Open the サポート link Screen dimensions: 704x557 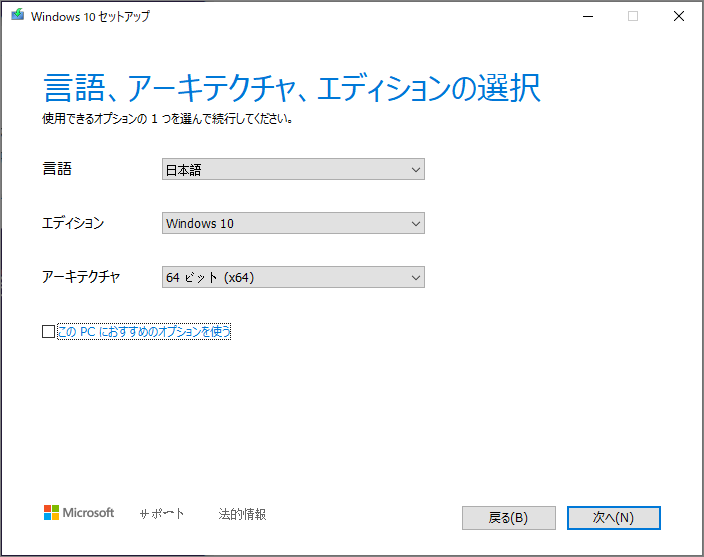click(162, 513)
